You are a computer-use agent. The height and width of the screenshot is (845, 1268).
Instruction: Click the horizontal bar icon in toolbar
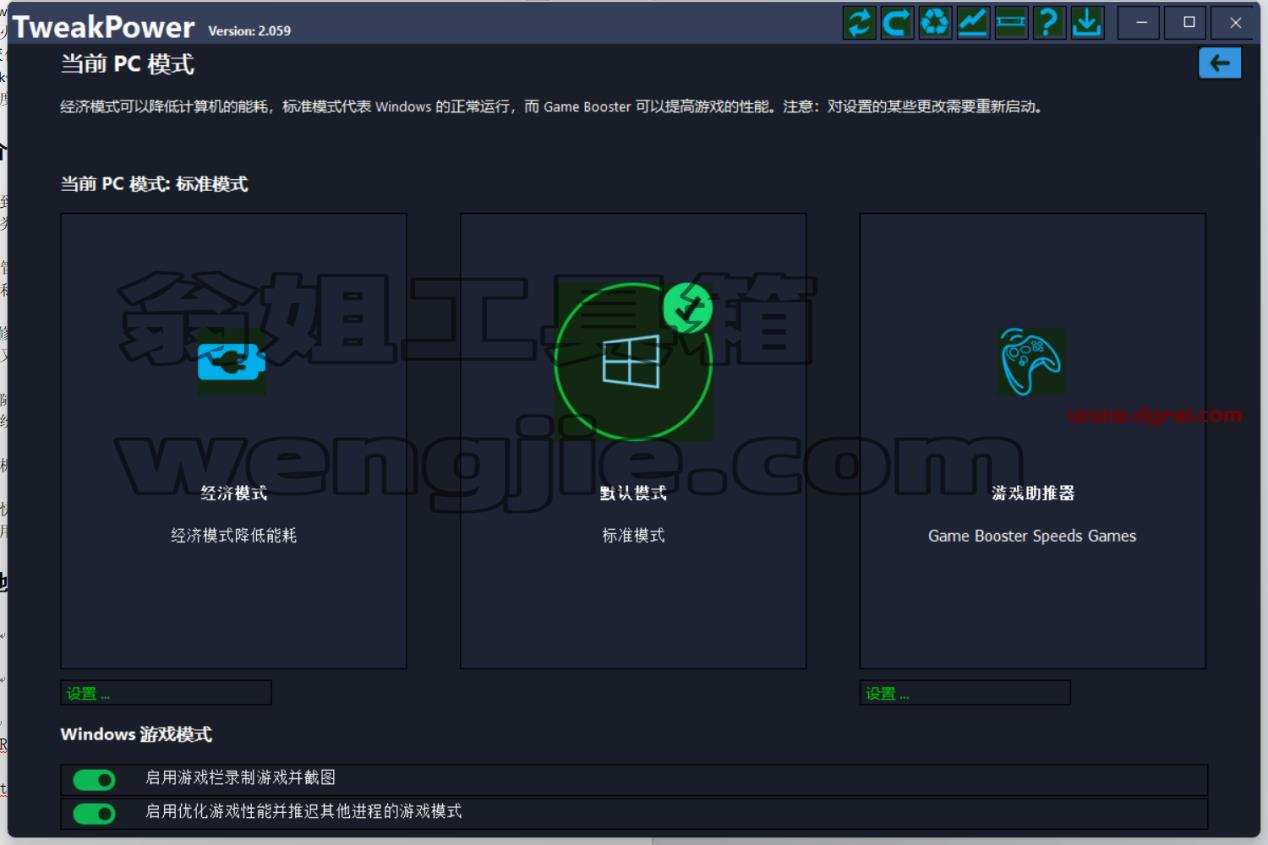[1011, 22]
